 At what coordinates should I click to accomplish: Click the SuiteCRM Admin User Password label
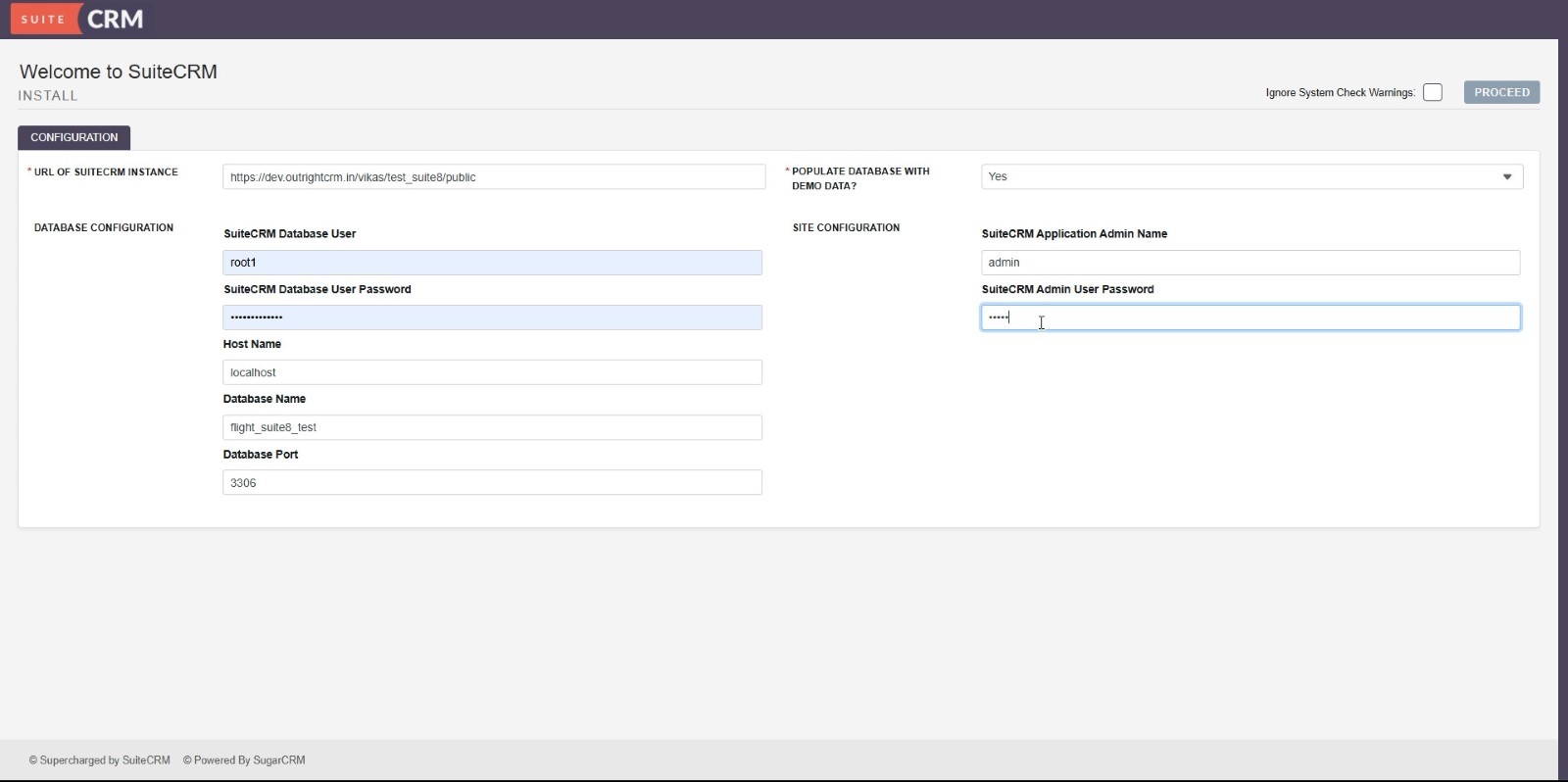(1067, 289)
